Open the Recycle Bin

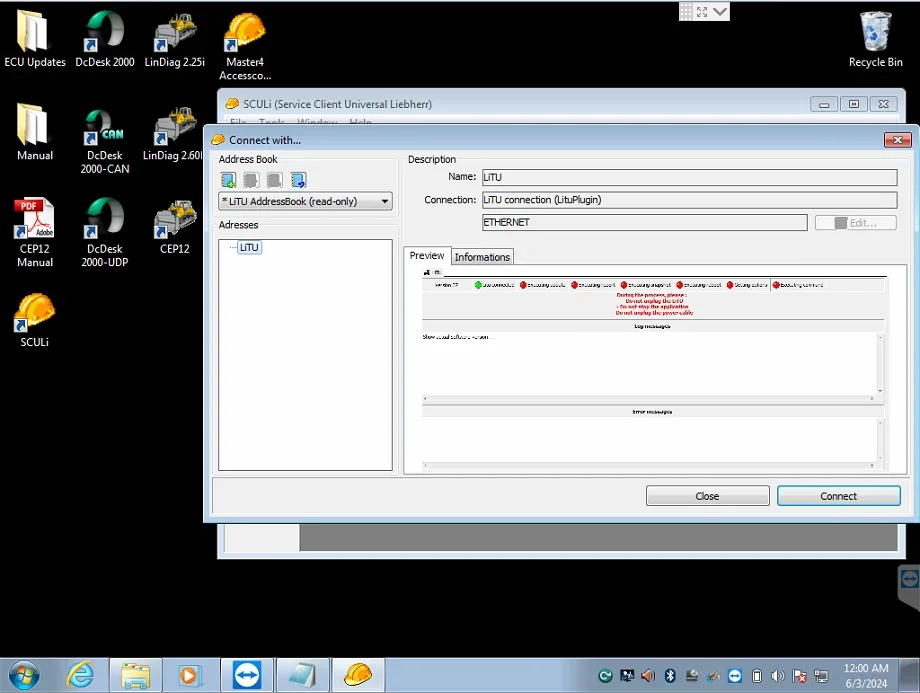875,40
